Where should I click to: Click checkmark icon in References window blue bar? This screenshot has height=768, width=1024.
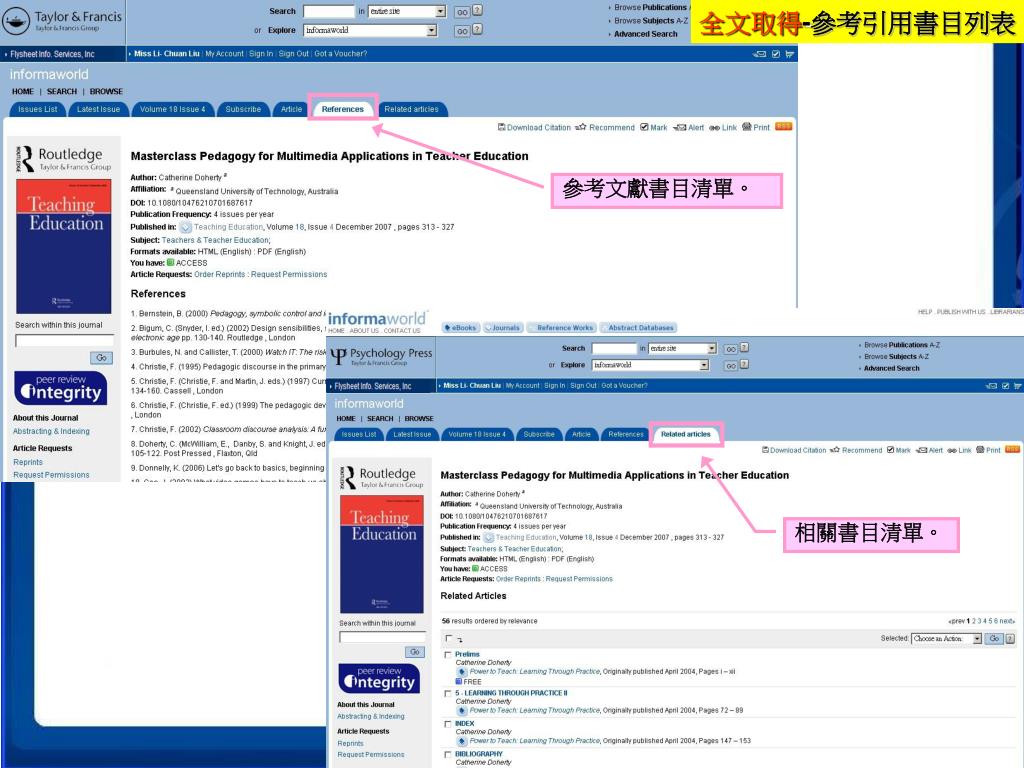[x=776, y=54]
